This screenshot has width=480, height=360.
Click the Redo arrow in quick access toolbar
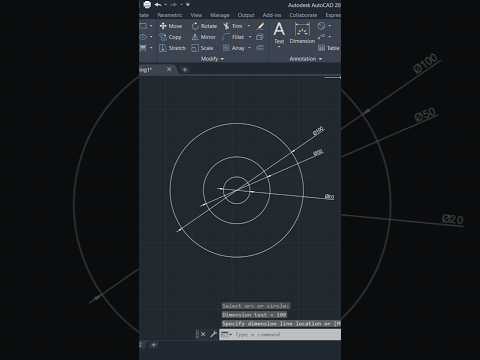coord(174,5)
